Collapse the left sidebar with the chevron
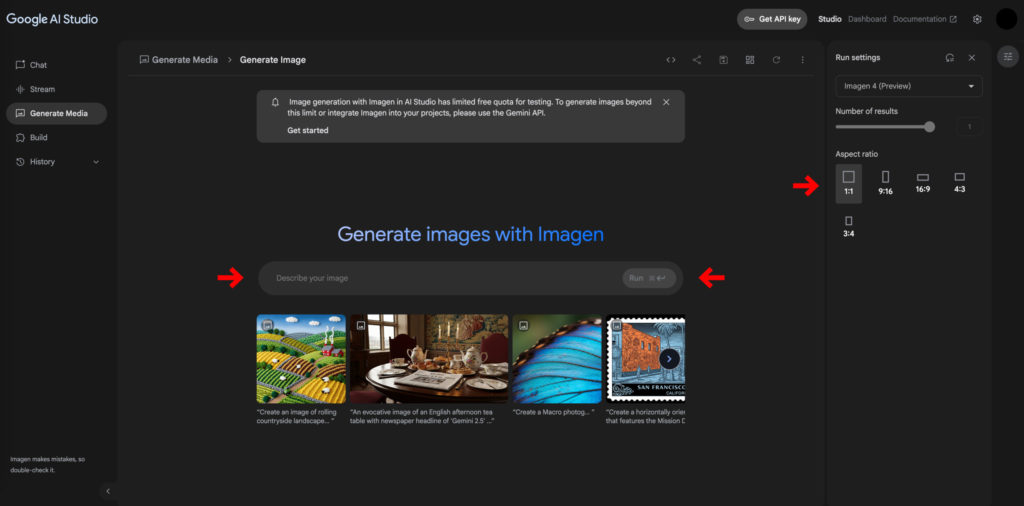The image size is (1024, 506). [x=108, y=492]
